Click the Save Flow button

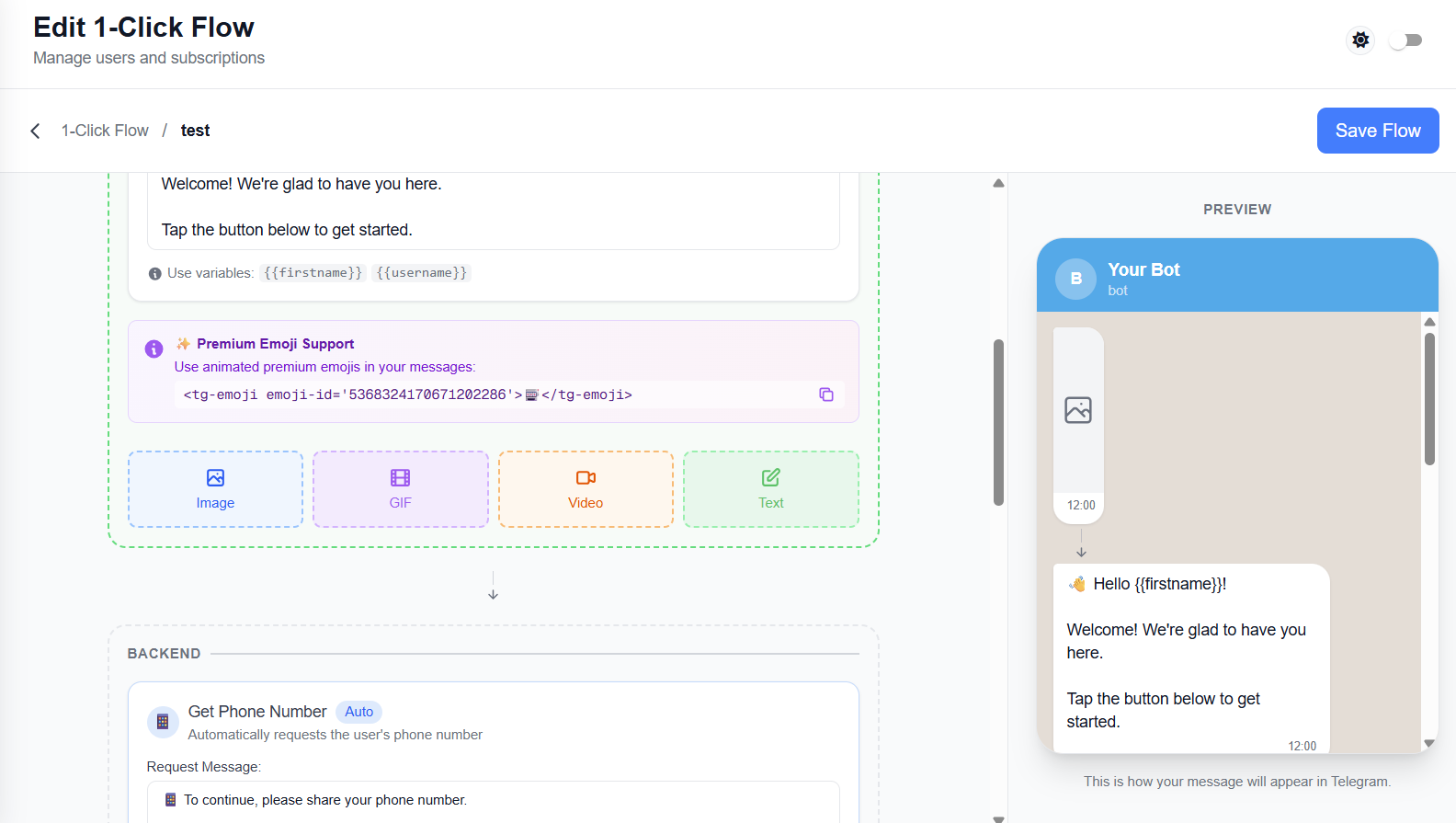[1378, 131]
